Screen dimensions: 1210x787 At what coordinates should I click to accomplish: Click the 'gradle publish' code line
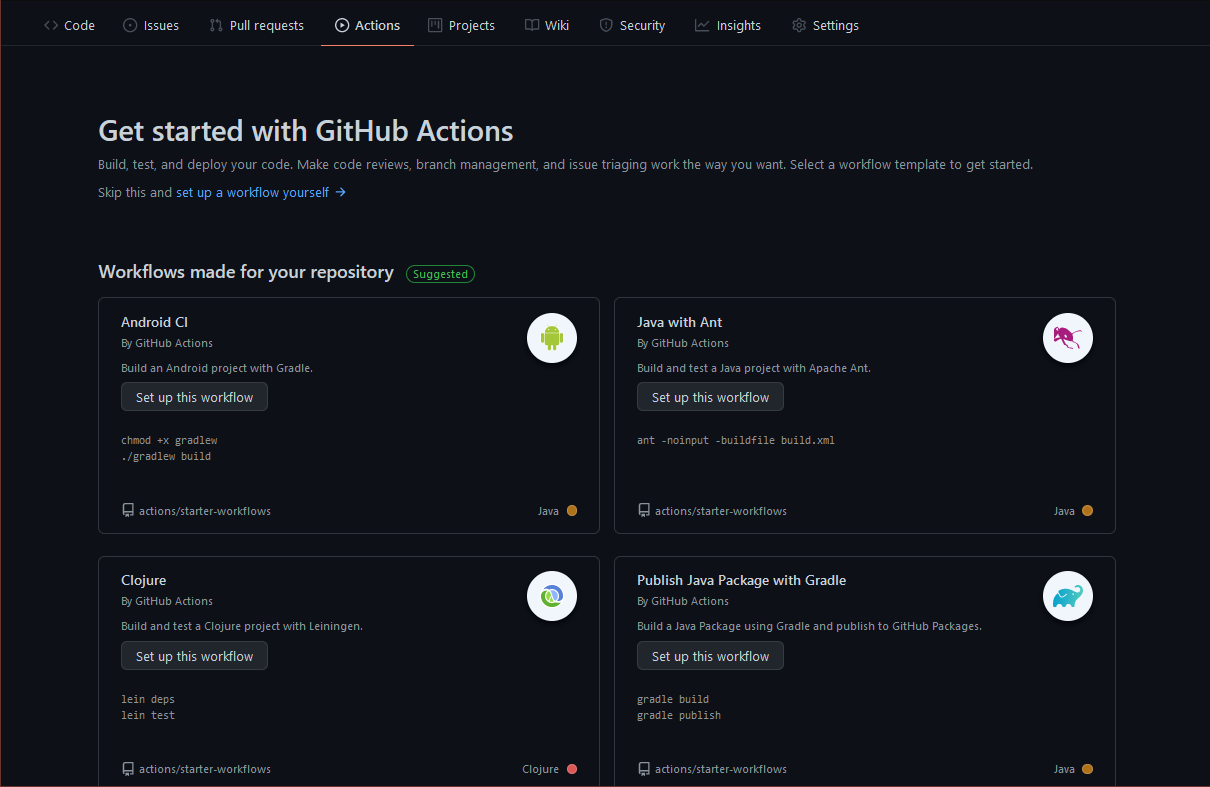click(679, 715)
